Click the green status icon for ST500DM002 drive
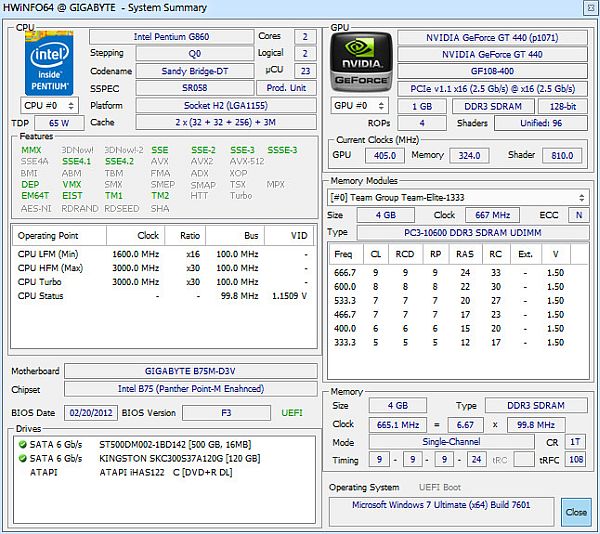Viewport: 600px width, 534px height. [23, 444]
